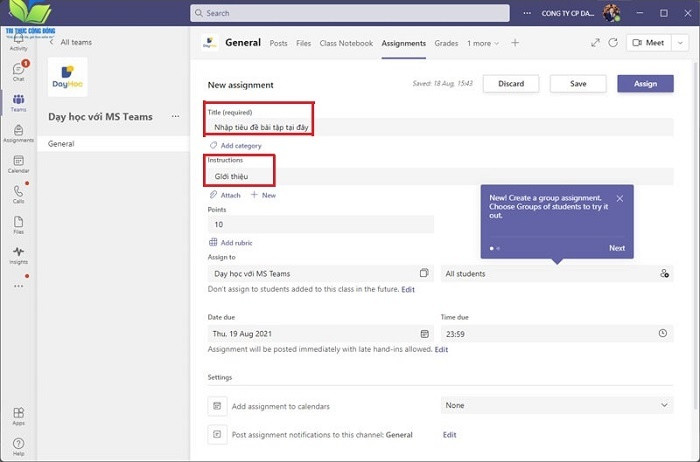Click the Title input field
The height and width of the screenshot is (462, 700).
tap(440, 127)
